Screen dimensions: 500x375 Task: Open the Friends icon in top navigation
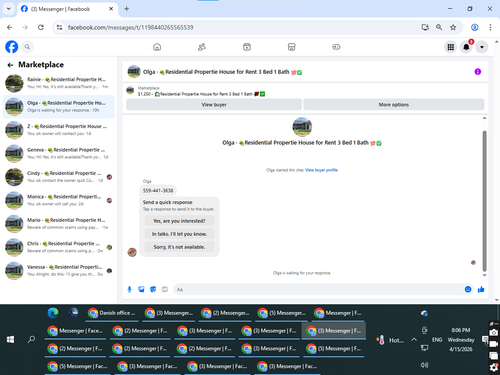click(202, 47)
